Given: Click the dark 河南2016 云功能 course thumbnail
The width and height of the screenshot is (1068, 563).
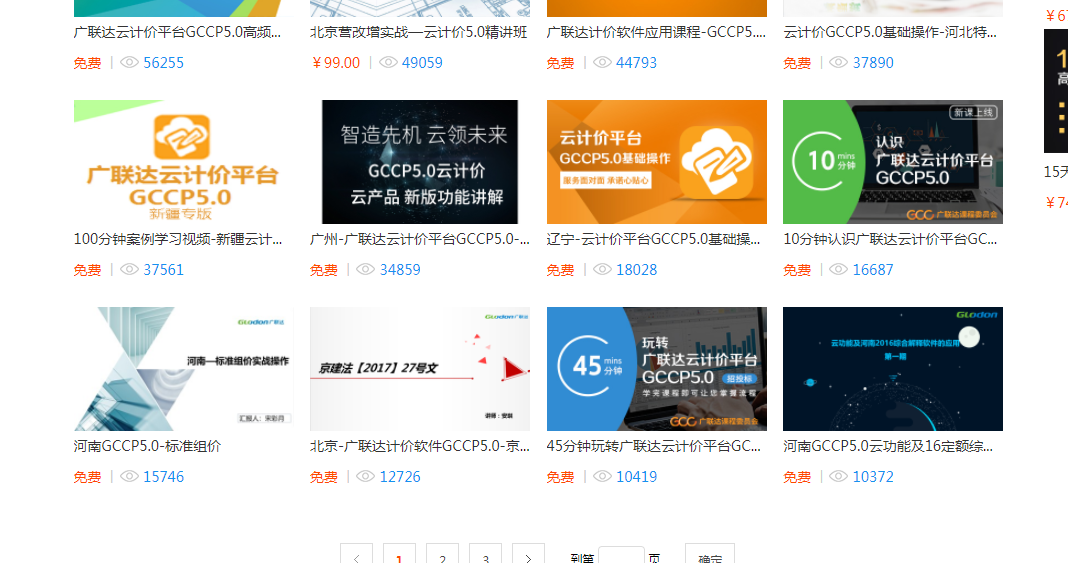Looking at the screenshot, I should tap(893, 368).
